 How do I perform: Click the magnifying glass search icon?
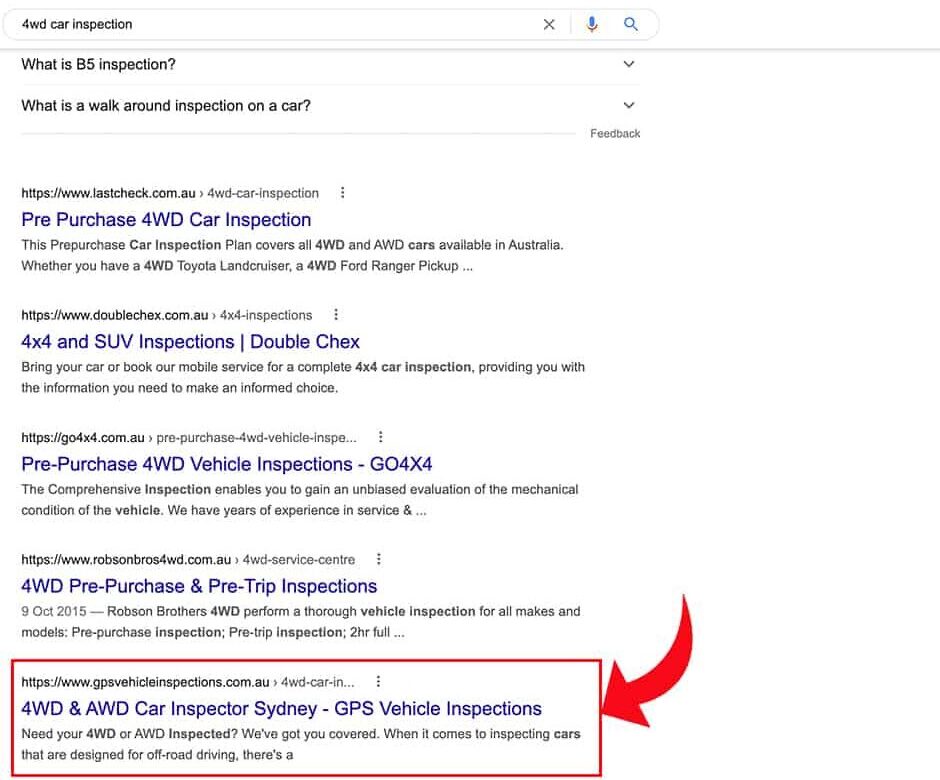pos(631,24)
